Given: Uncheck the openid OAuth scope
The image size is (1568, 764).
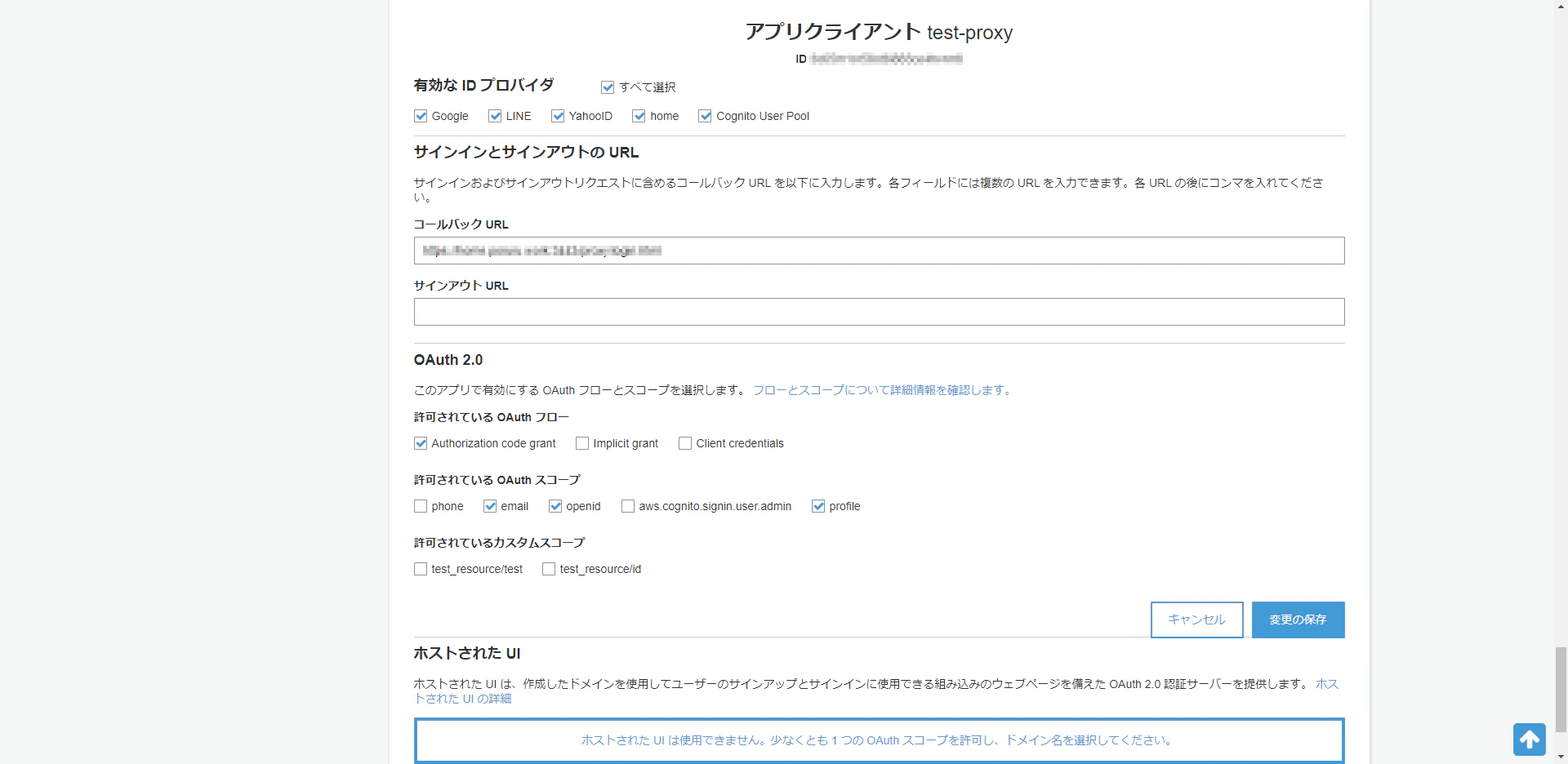Looking at the screenshot, I should 555,506.
